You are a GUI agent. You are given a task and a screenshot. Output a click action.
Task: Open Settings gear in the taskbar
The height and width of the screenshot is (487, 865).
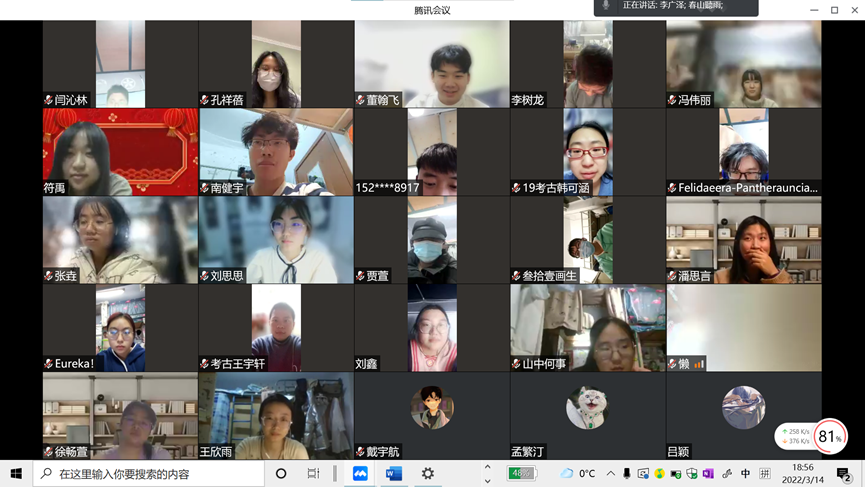click(428, 473)
